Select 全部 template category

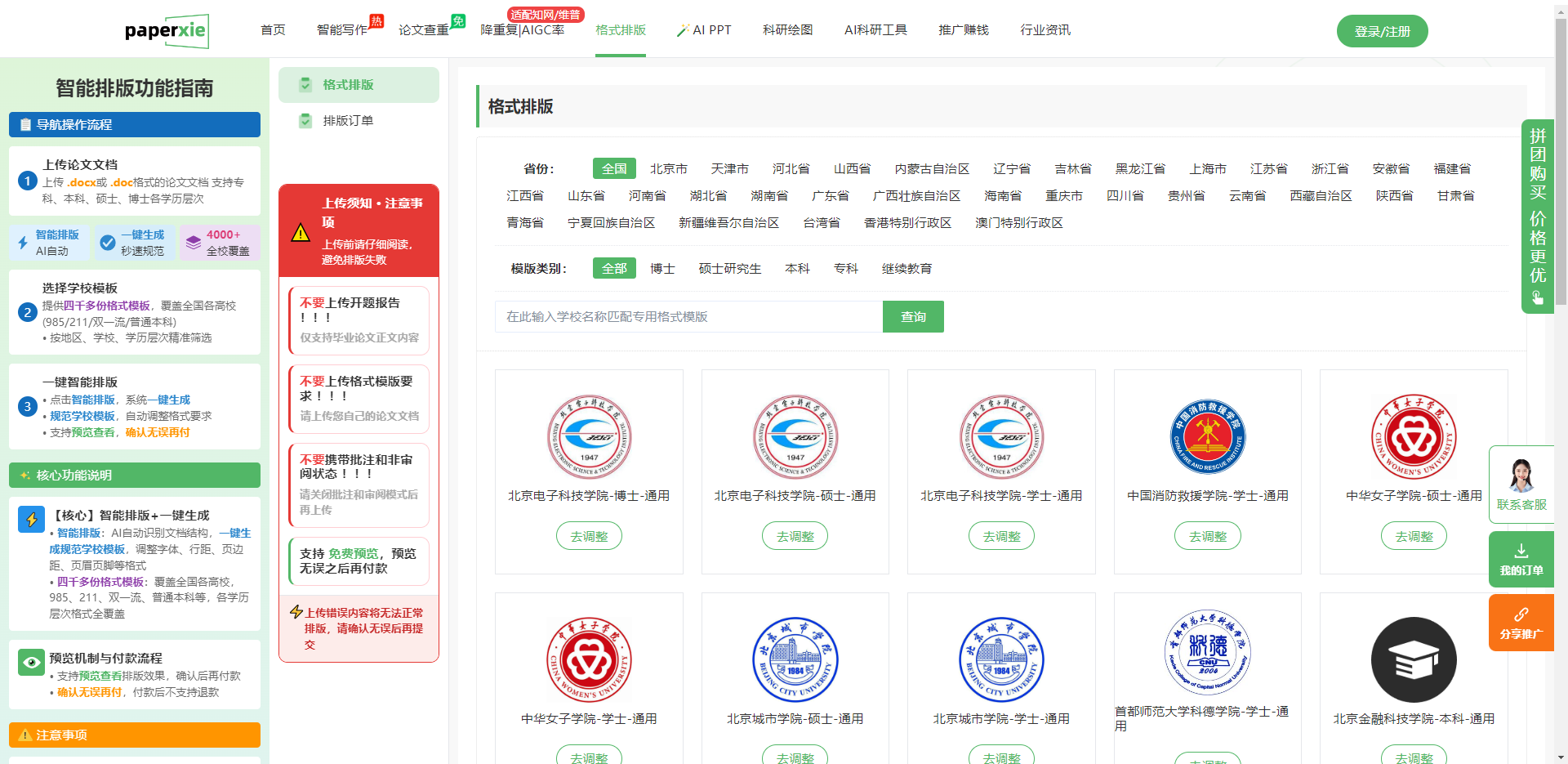[x=614, y=269]
